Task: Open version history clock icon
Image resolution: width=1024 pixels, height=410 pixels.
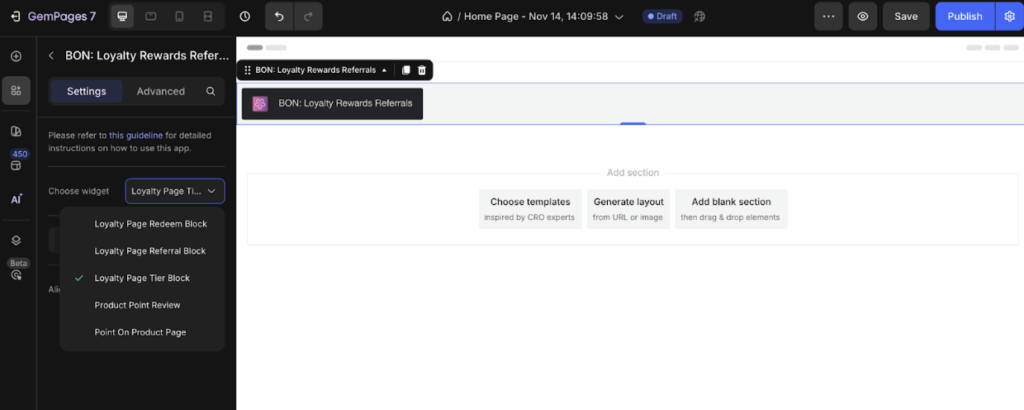Action: tap(245, 16)
